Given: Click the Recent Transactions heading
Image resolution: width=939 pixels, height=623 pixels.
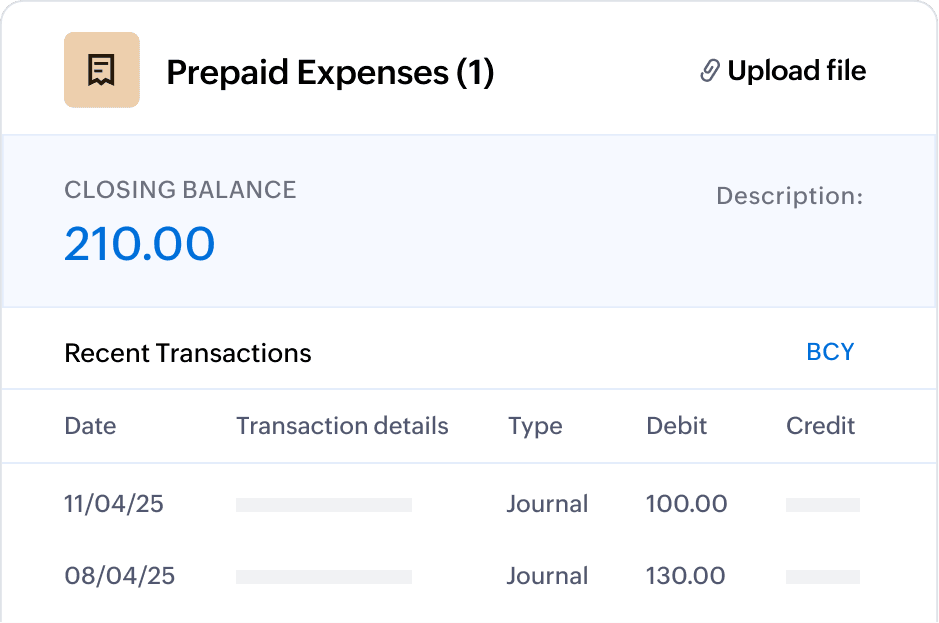Looking at the screenshot, I should pyautogui.click(x=188, y=353).
